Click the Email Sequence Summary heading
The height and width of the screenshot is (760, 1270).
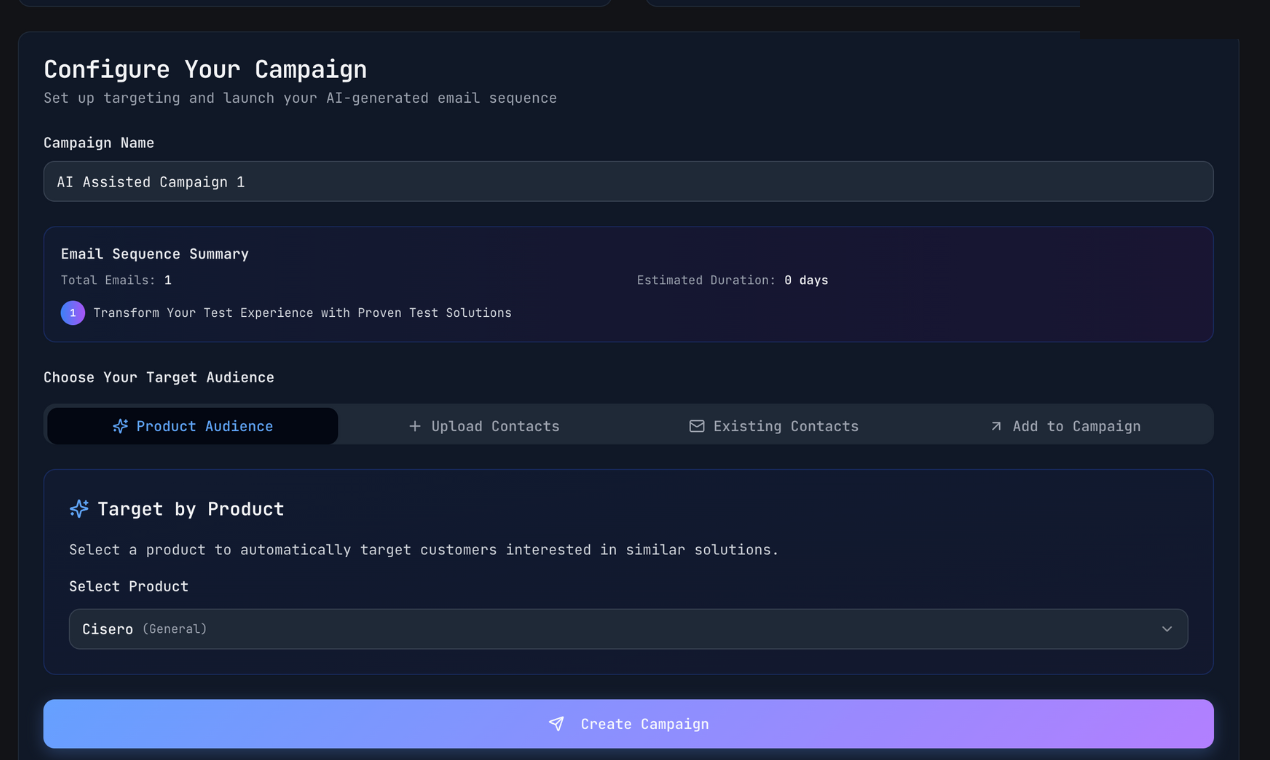(155, 254)
